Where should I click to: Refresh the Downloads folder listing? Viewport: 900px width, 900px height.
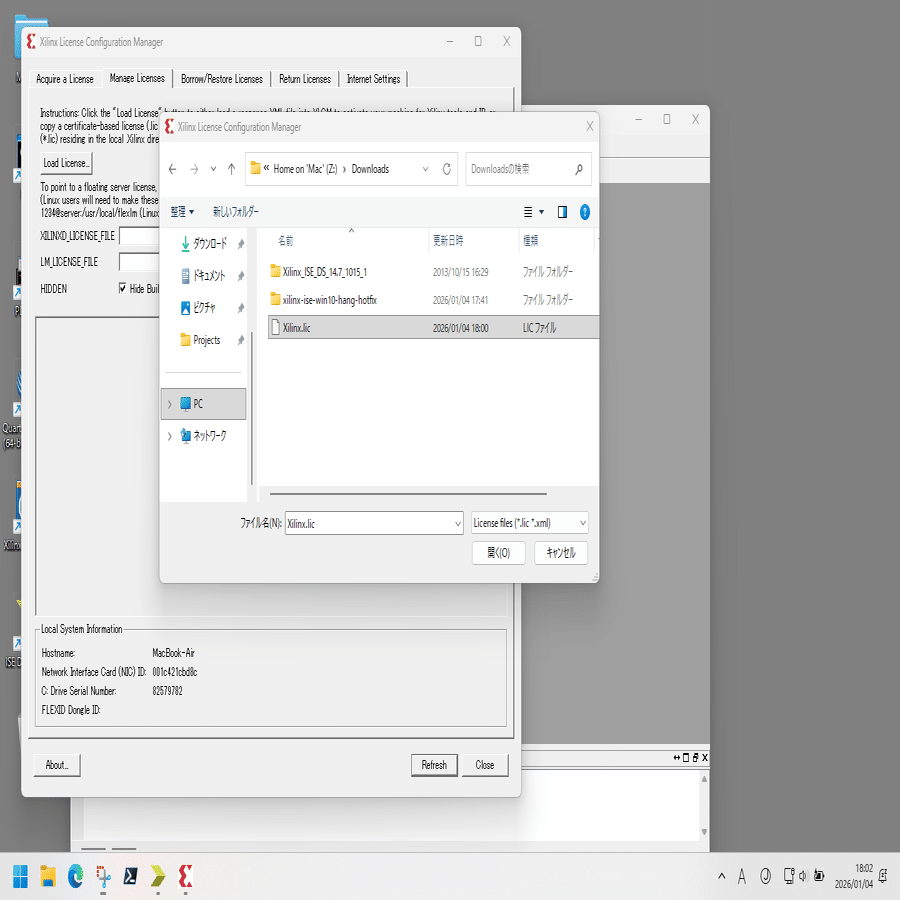[x=447, y=169]
